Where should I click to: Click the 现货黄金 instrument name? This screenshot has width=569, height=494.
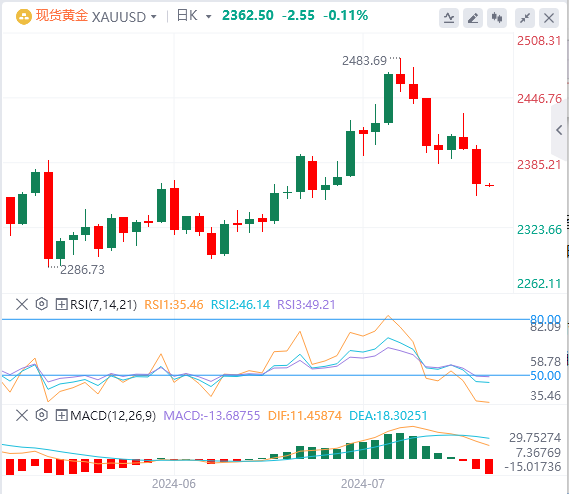(62, 16)
